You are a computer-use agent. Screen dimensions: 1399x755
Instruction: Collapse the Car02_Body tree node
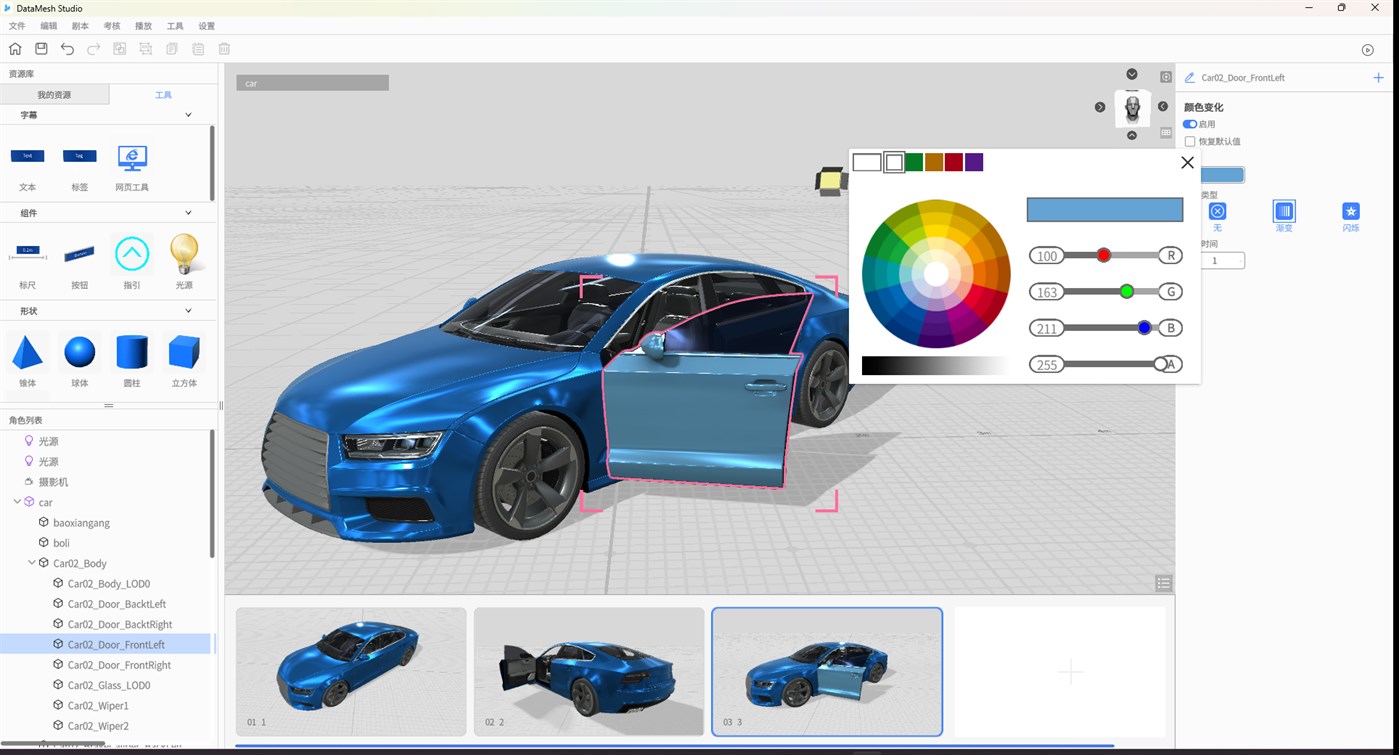[x=31, y=563]
